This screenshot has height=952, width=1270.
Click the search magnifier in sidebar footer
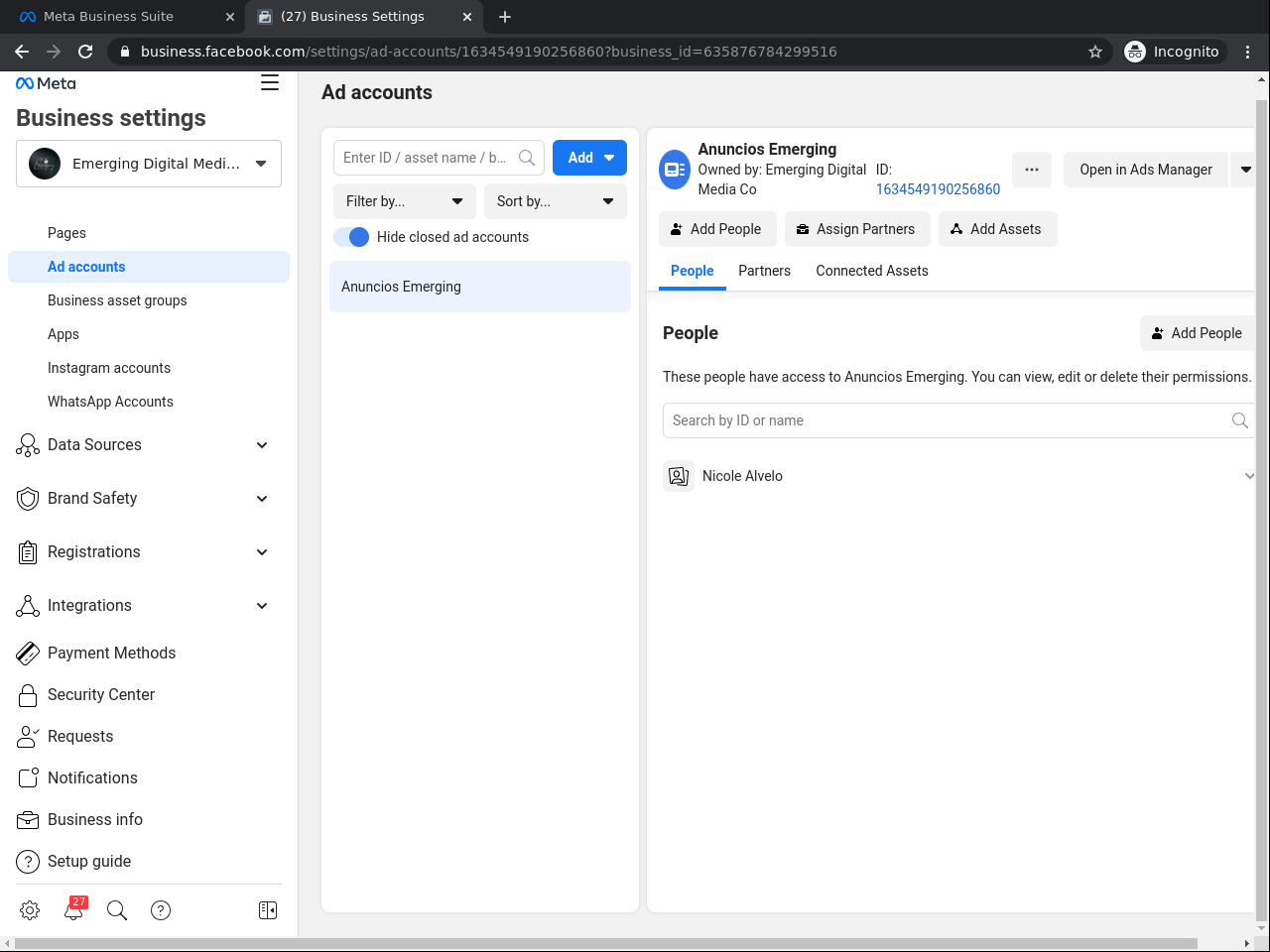click(x=117, y=910)
